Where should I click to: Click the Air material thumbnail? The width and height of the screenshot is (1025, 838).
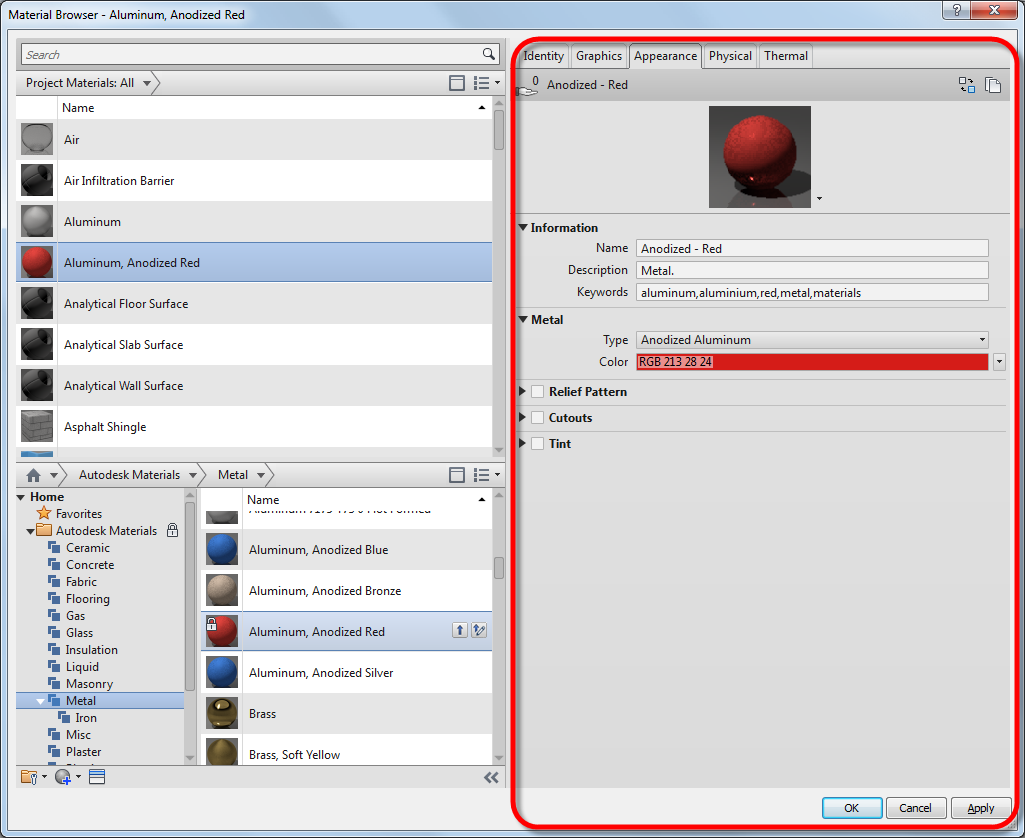pyautogui.click(x=37, y=139)
